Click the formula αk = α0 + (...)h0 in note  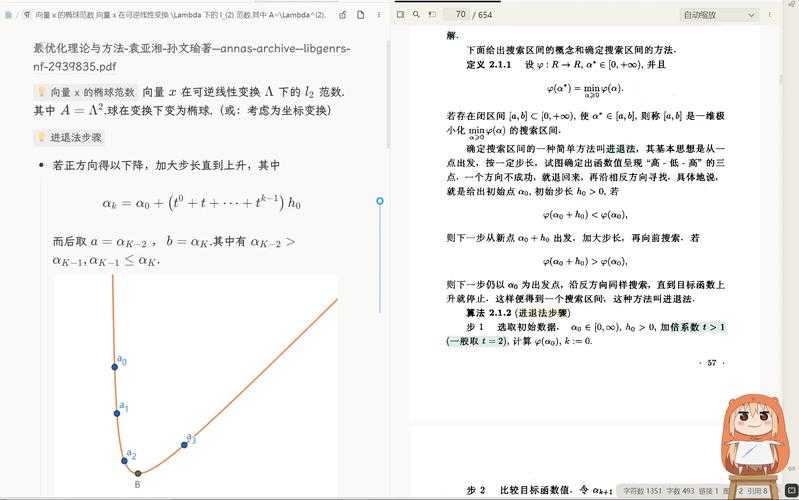click(x=201, y=203)
